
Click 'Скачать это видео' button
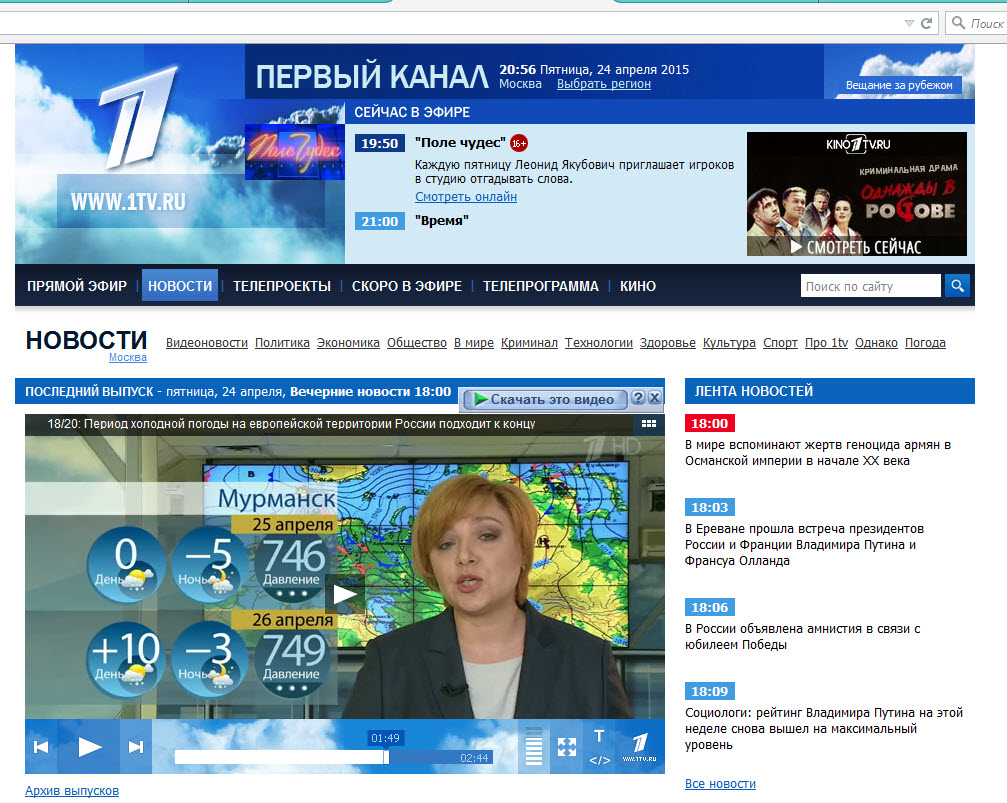point(545,400)
